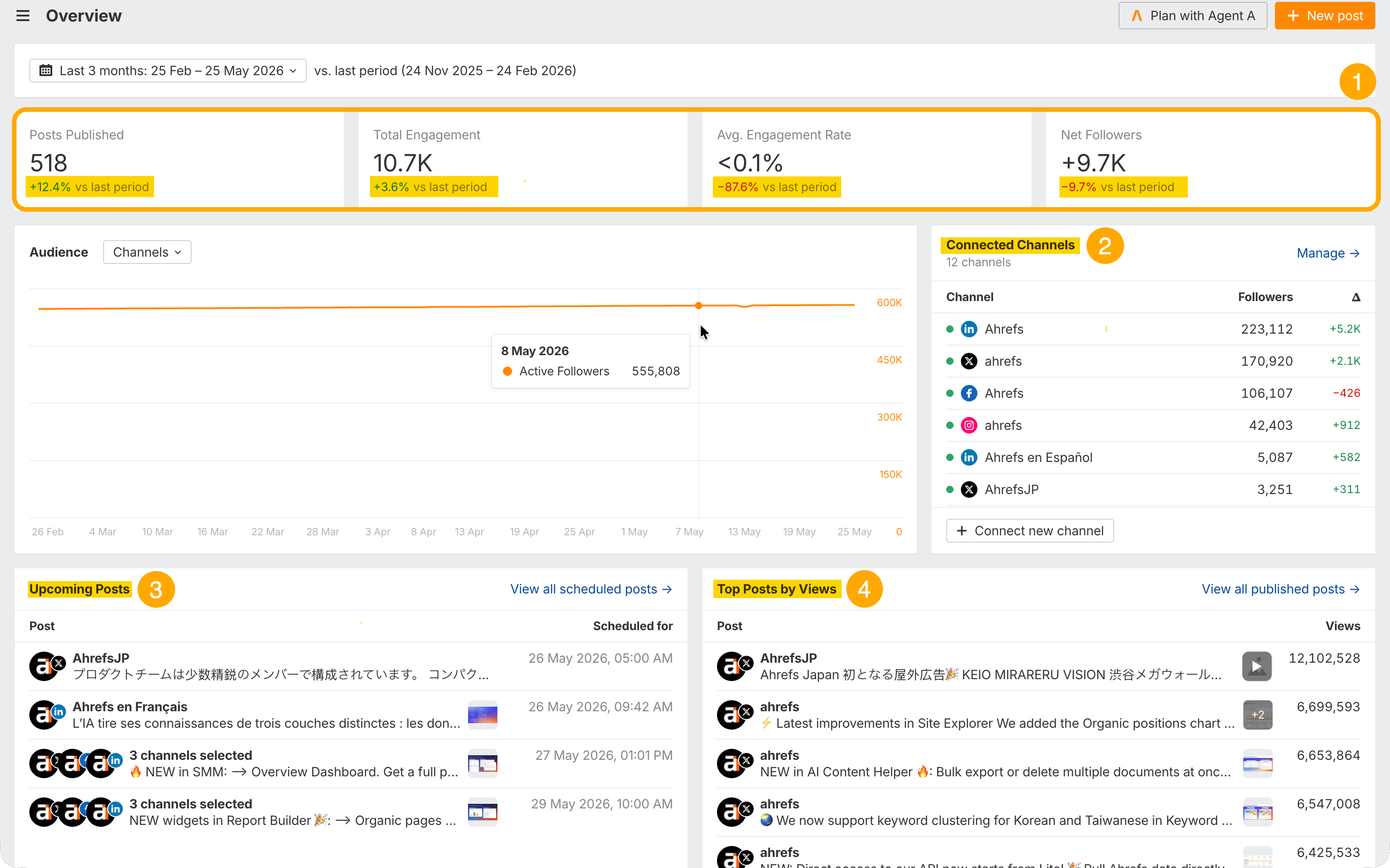1390x868 pixels.
Task: Open top post with 6,699,593 views
Action: 1038,715
